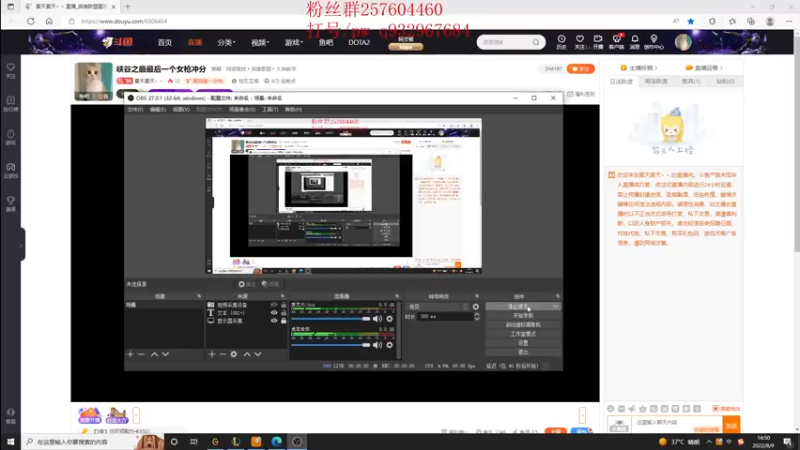This screenshot has height=450, width=800.
Task: Open microphone/Aux channel gear settings
Action: pyautogui.click(x=390, y=319)
